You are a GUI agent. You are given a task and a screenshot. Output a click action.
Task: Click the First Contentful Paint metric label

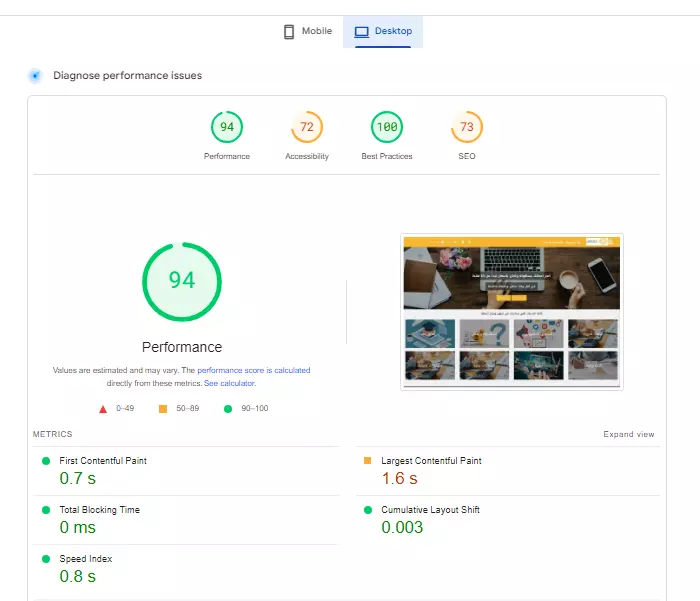[x=103, y=461]
